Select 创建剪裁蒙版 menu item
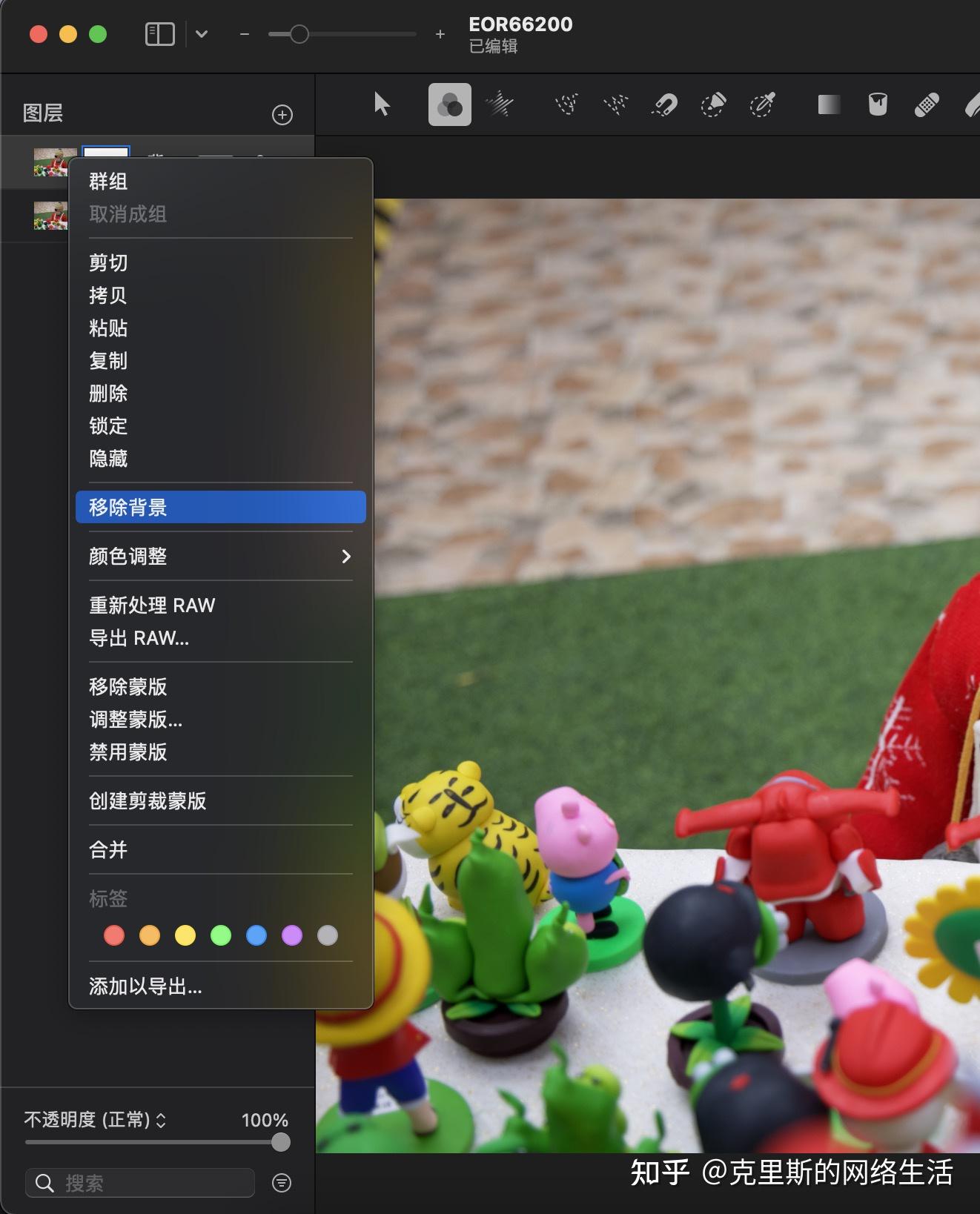This screenshot has height=1214, width=980. coord(221,801)
